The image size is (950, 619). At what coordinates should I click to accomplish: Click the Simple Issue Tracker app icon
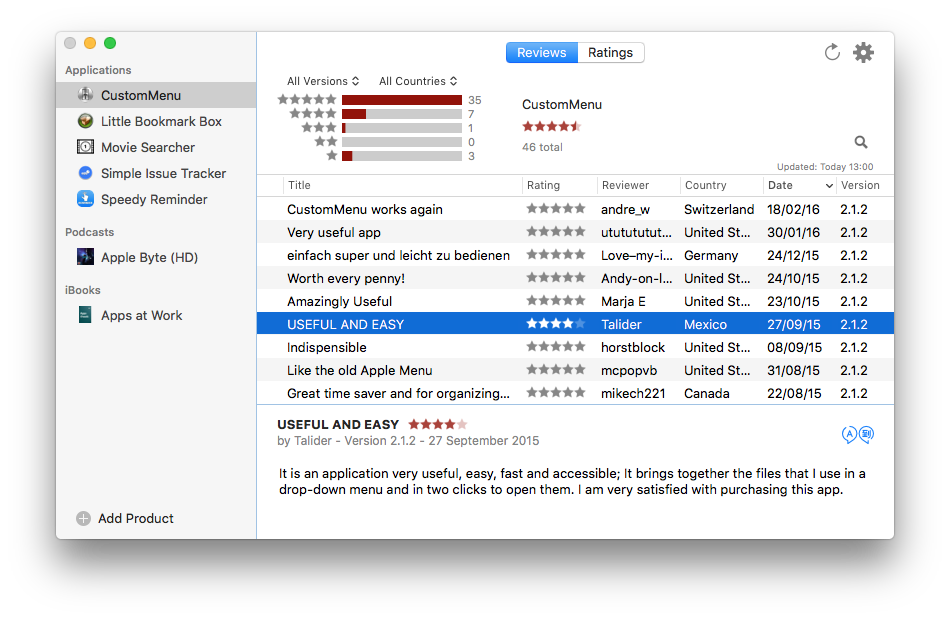pyautogui.click(x=85, y=173)
